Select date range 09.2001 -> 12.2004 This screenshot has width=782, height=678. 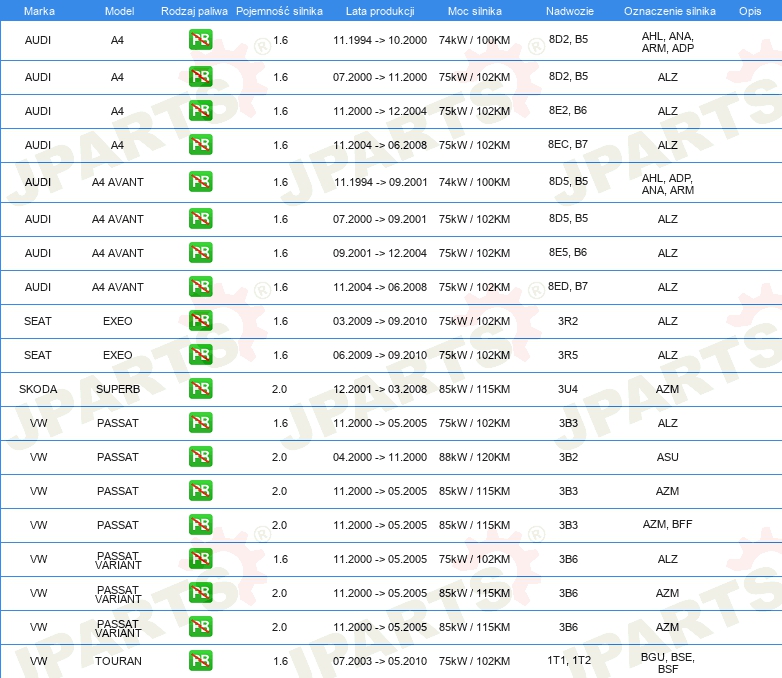click(380, 253)
